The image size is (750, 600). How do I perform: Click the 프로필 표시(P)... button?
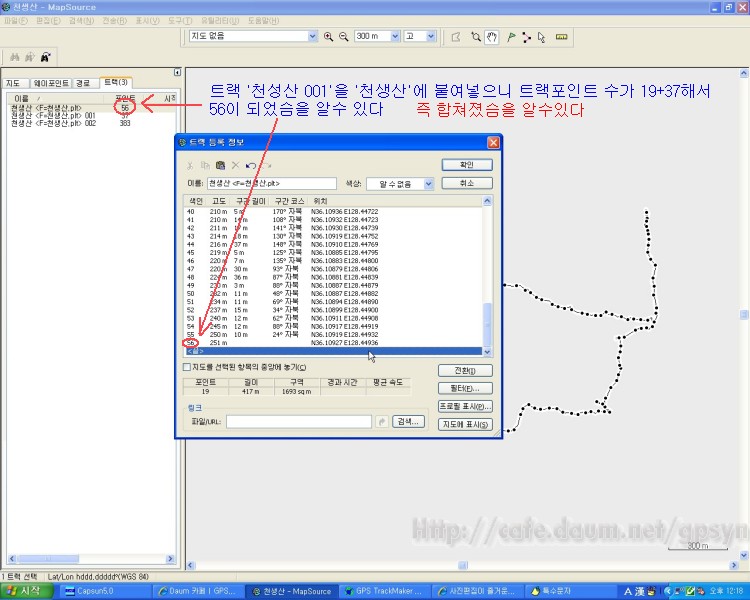[465, 407]
